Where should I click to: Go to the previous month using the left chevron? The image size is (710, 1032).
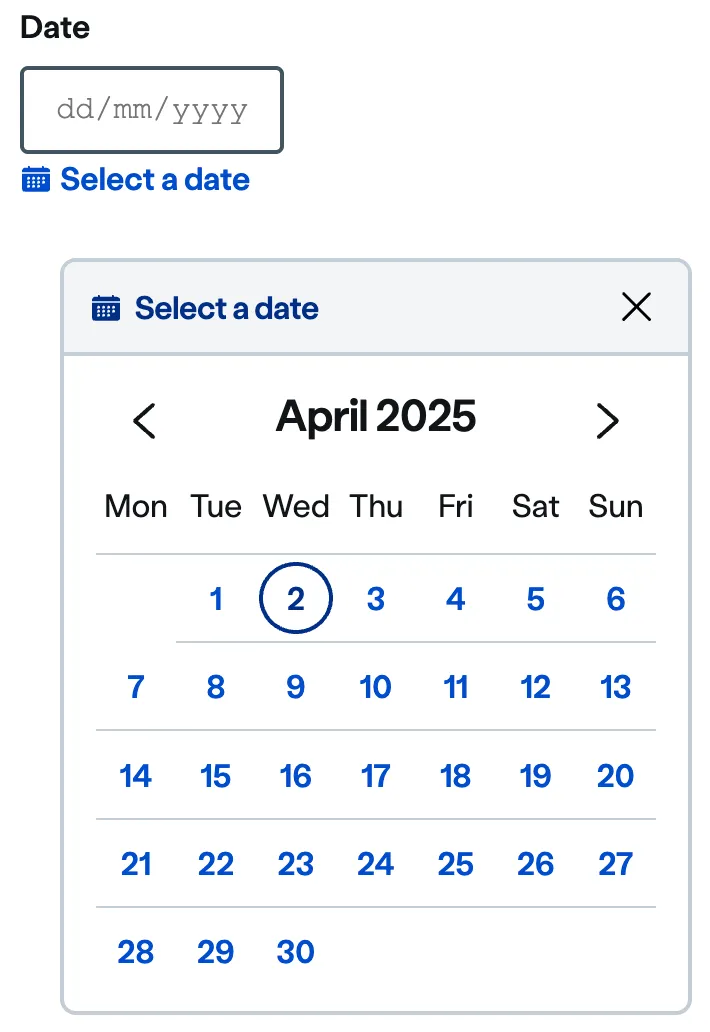point(145,421)
